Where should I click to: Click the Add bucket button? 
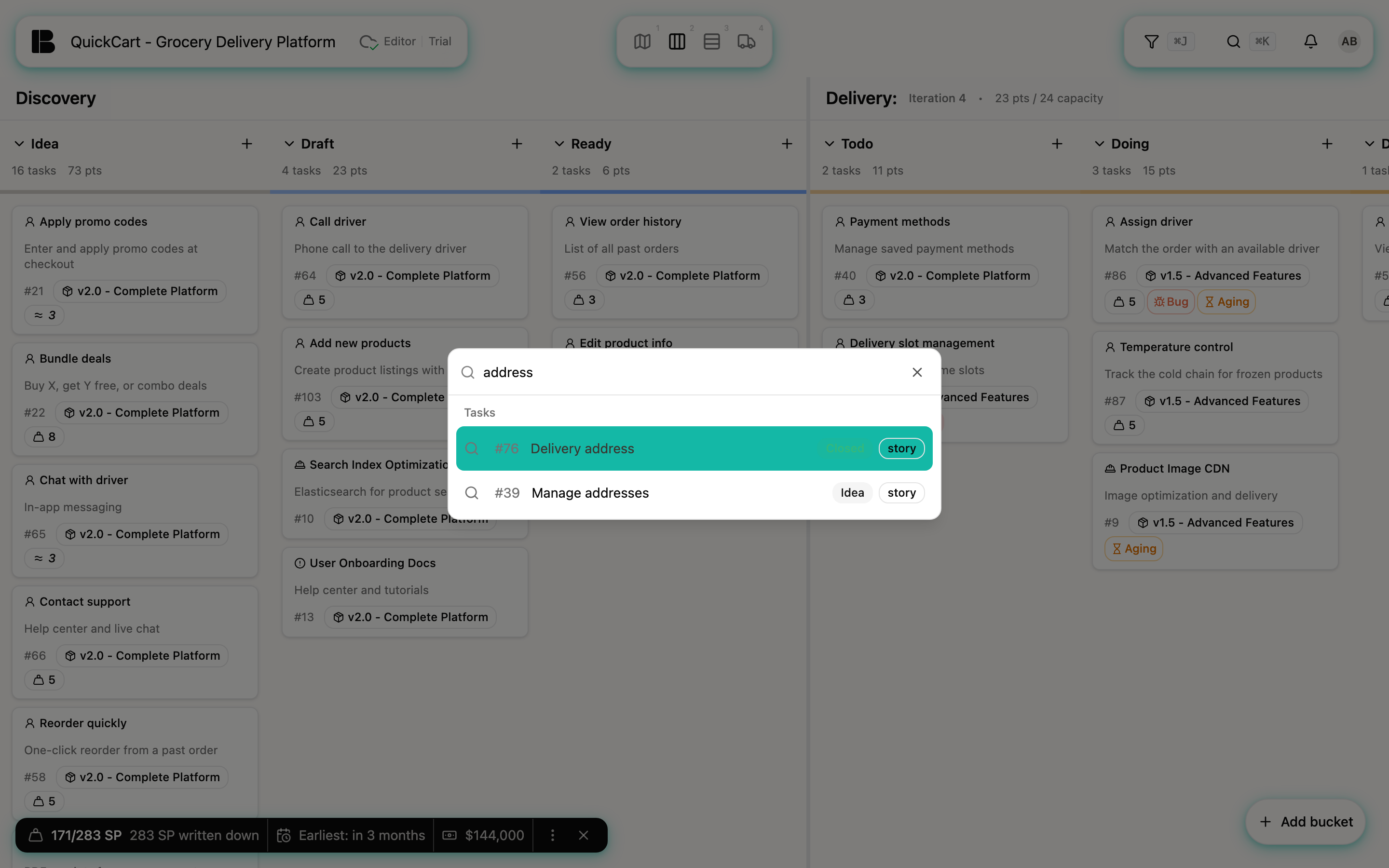1306,822
